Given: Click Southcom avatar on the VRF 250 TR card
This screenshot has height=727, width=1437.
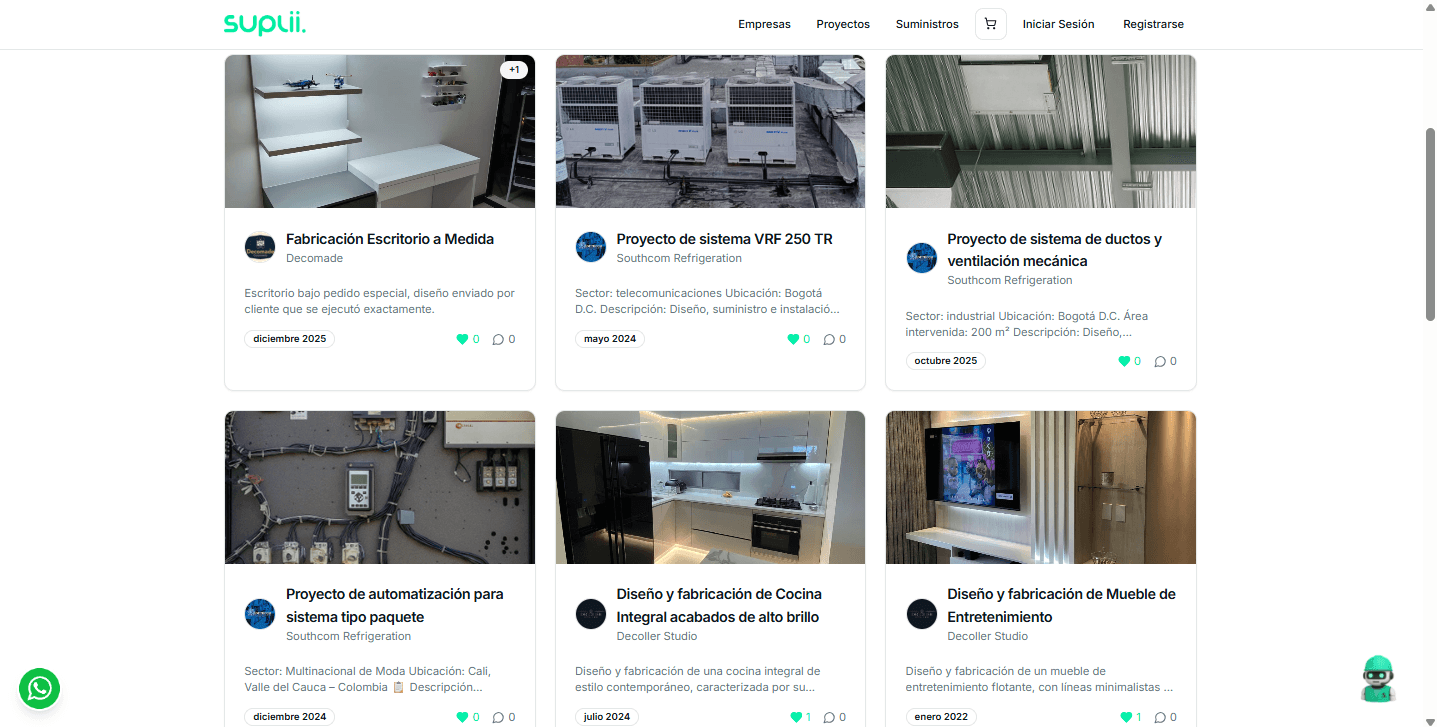Looking at the screenshot, I should (591, 247).
